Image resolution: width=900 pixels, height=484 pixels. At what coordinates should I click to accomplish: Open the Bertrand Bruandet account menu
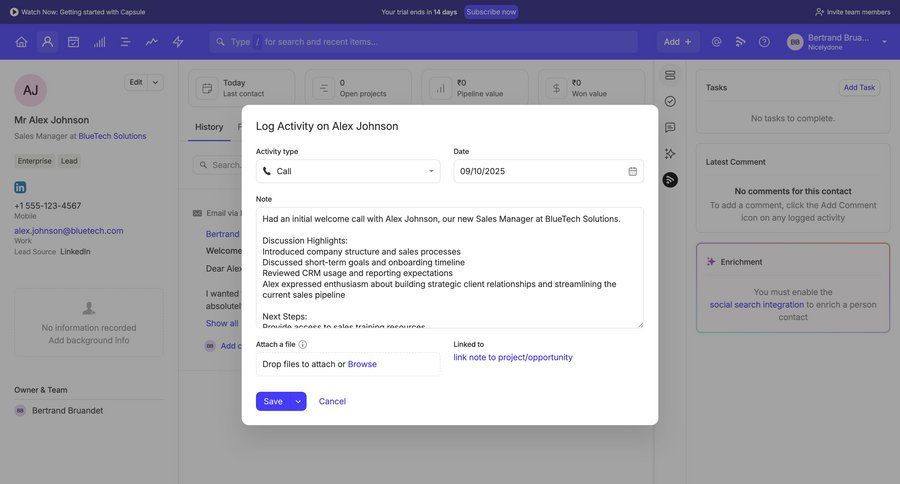point(837,42)
